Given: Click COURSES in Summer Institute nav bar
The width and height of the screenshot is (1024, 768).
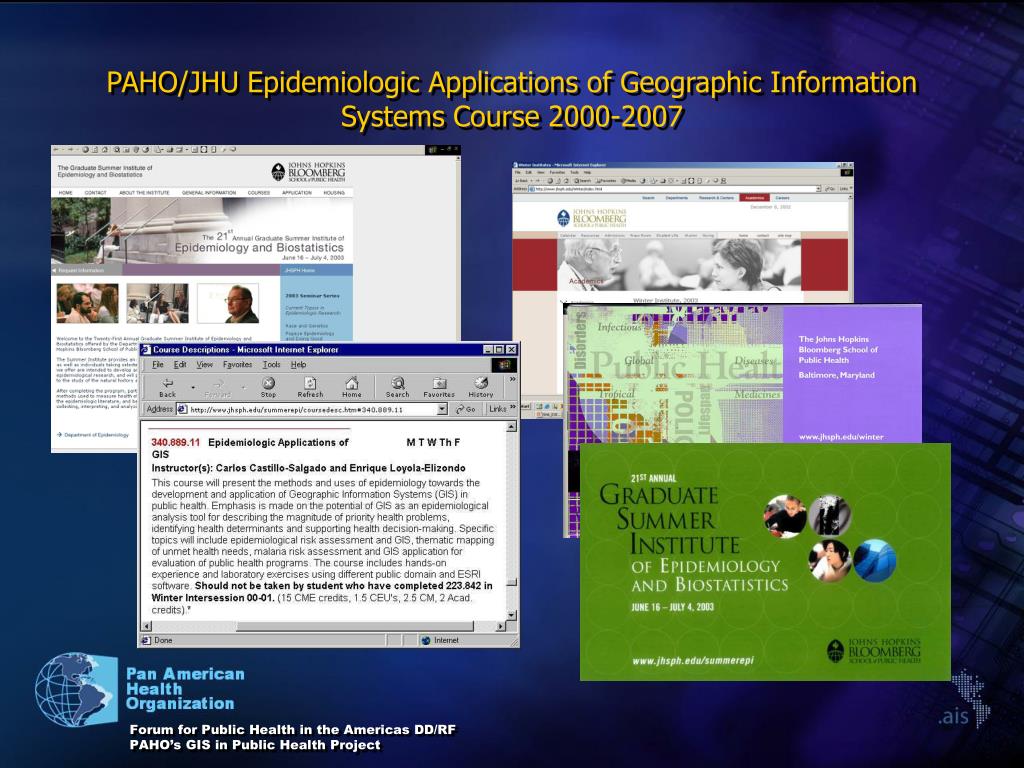Looking at the screenshot, I should (259, 193).
